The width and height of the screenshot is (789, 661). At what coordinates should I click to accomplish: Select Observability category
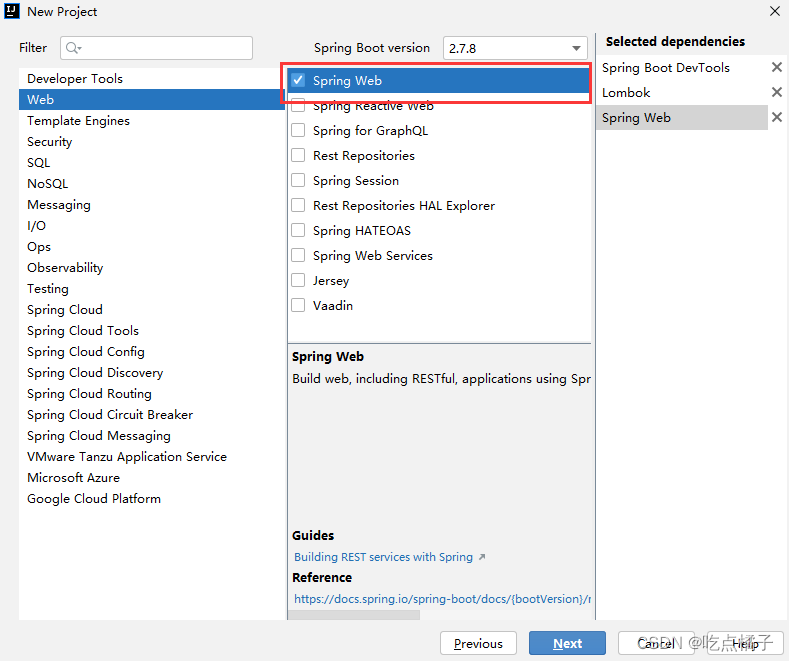click(x=151, y=268)
